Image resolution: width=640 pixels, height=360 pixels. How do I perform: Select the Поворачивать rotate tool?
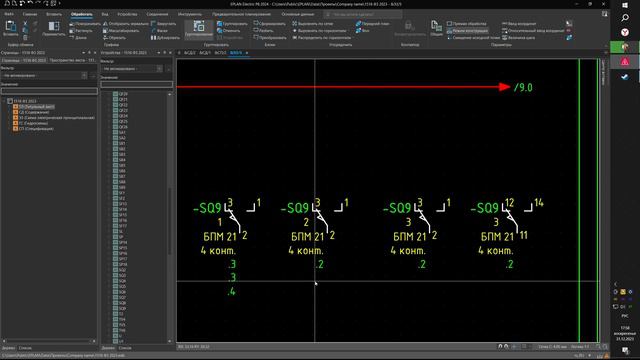coord(84,24)
